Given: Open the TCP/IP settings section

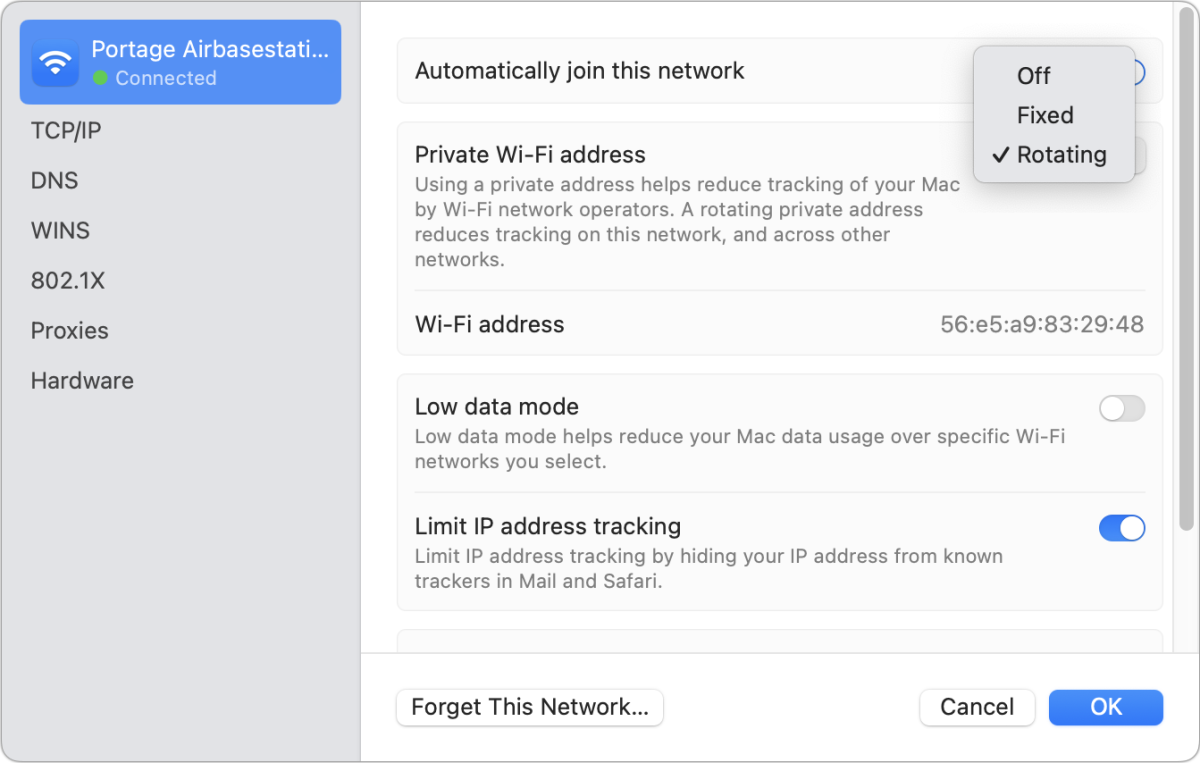Looking at the screenshot, I should click(66, 130).
